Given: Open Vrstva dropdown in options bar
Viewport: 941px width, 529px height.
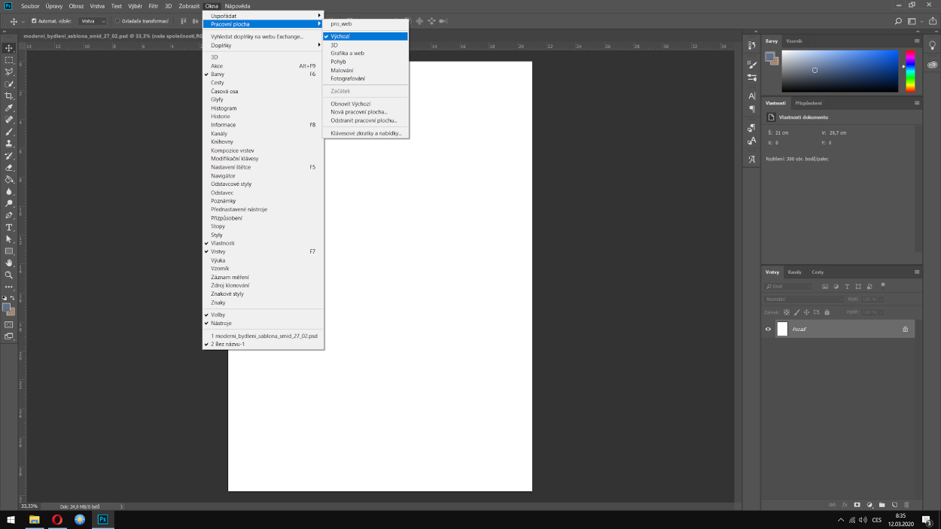Looking at the screenshot, I should coord(93,21).
